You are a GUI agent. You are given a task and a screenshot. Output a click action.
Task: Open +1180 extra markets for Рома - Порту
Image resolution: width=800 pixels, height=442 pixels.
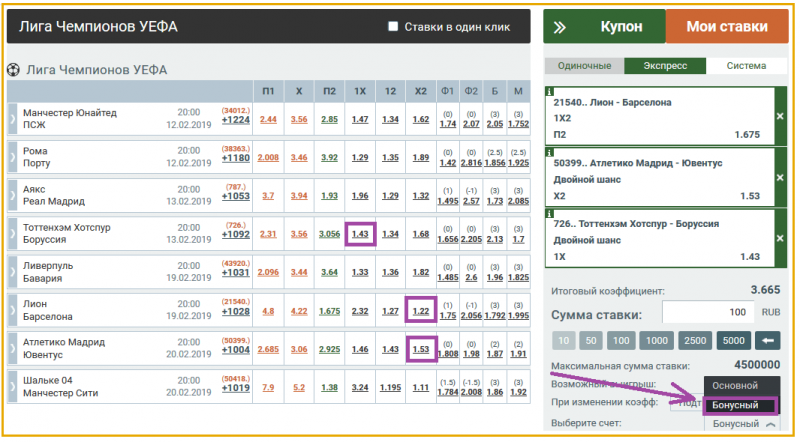(x=236, y=158)
